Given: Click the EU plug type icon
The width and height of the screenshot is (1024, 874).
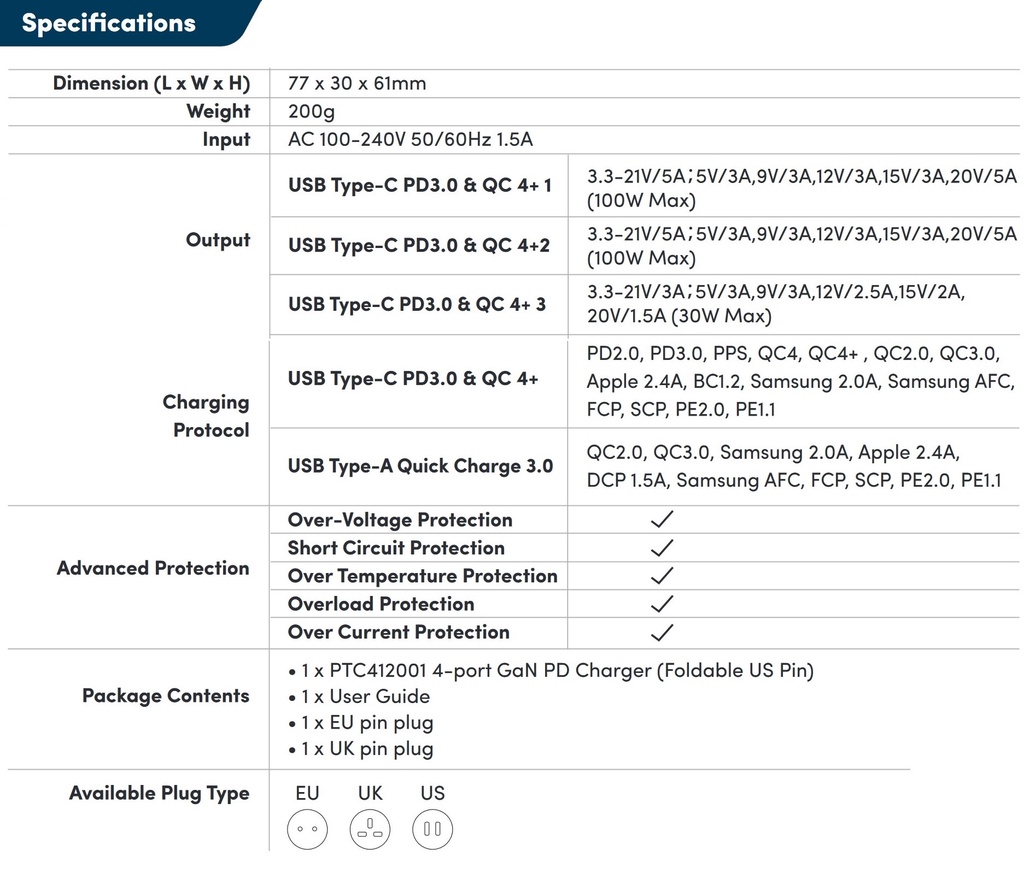Looking at the screenshot, I should [307, 829].
